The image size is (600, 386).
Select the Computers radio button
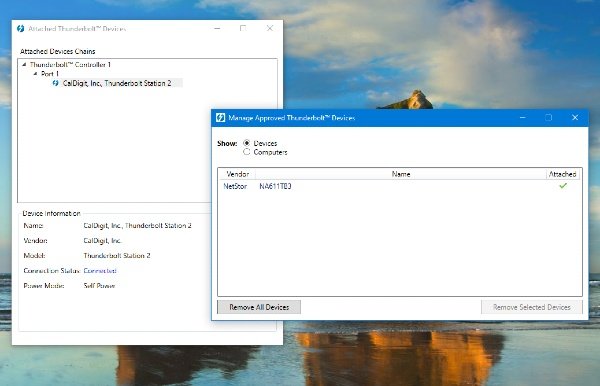point(247,152)
